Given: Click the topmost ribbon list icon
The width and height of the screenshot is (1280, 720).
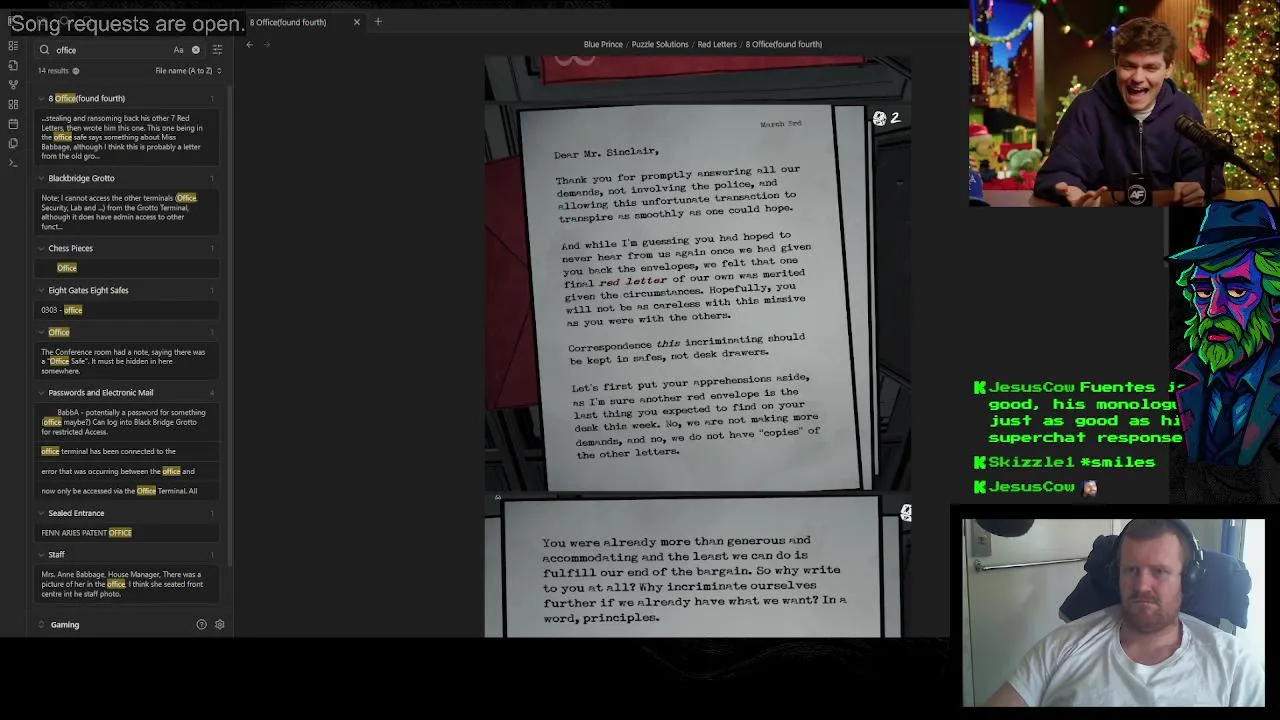Looking at the screenshot, I should point(13,46).
